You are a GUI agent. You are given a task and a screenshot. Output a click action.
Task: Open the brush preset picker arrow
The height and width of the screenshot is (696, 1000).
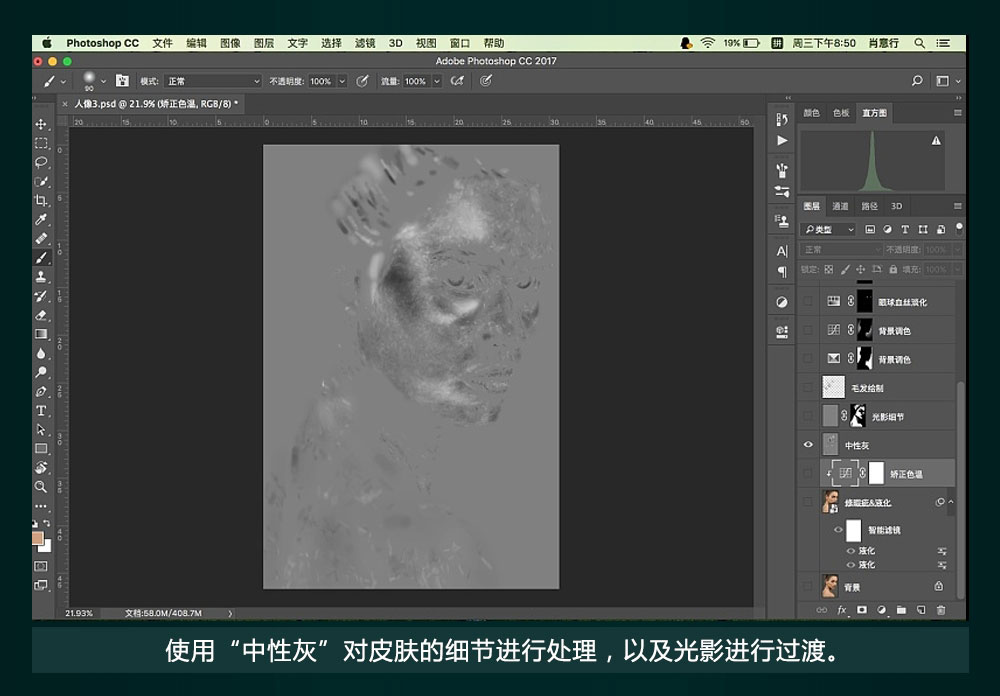coord(103,81)
